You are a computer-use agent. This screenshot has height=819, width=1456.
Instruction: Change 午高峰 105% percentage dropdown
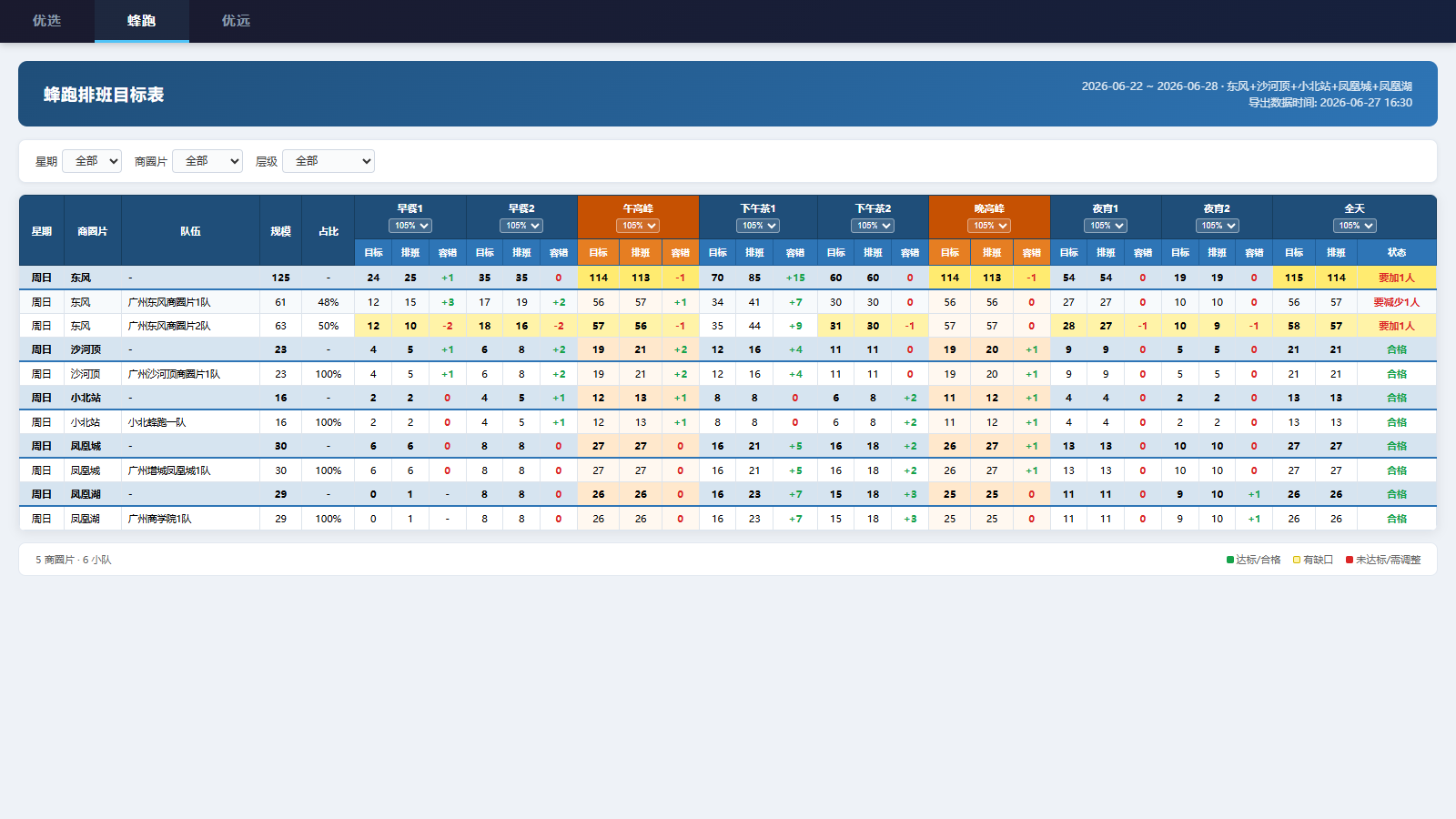point(638,226)
